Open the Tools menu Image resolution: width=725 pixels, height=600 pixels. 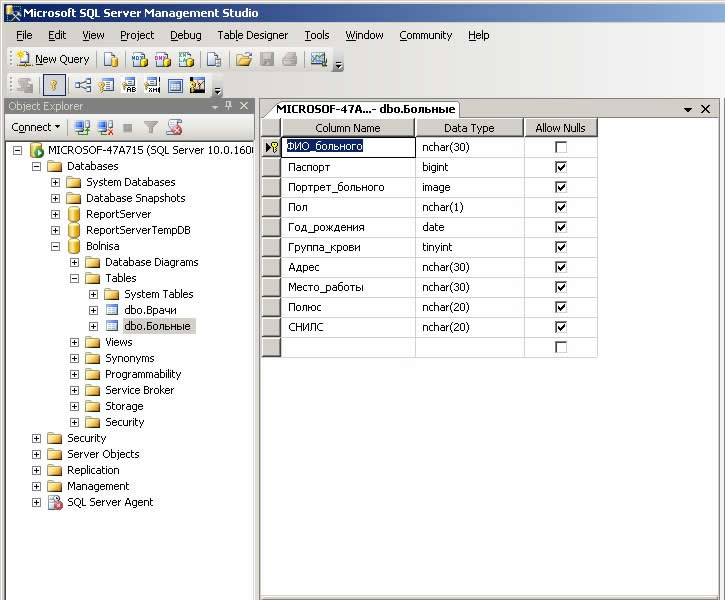[x=317, y=36]
